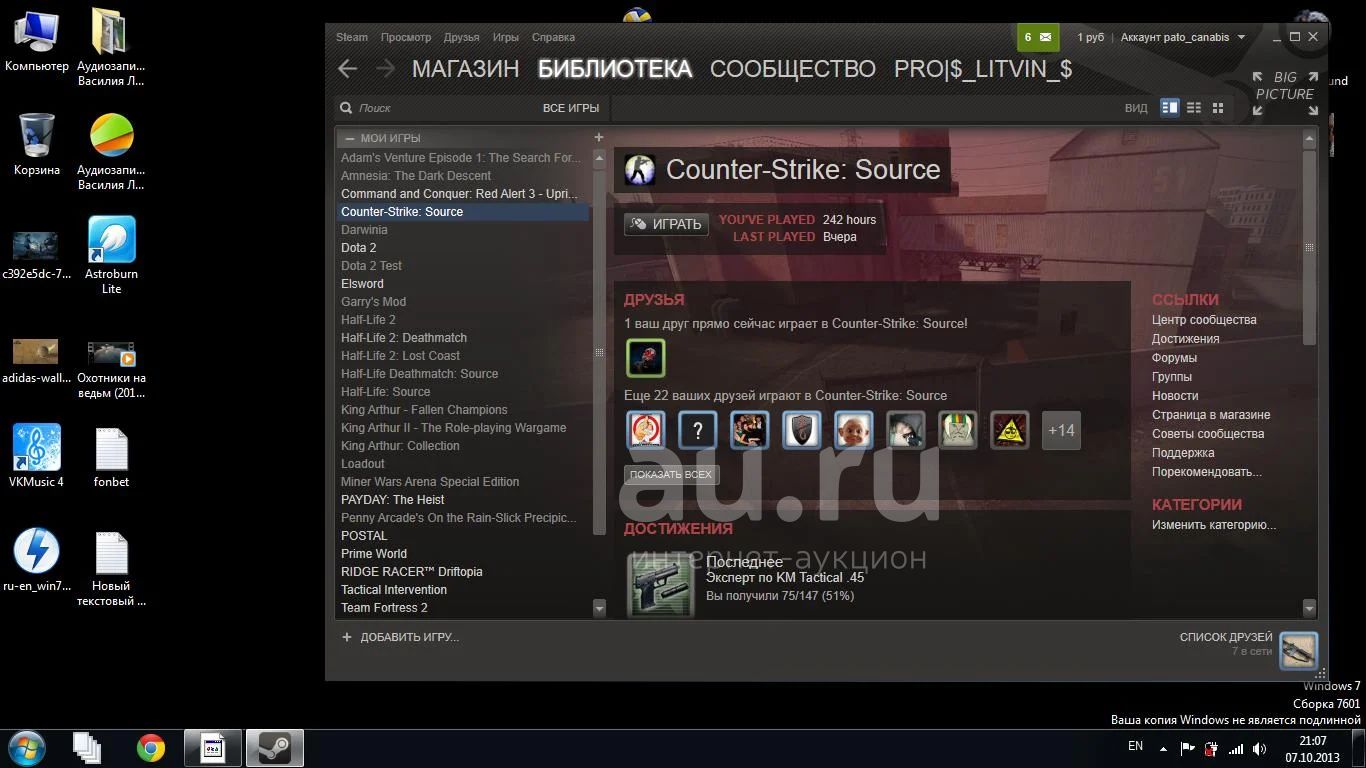Open the green inbox notification envelope
This screenshot has width=1366, height=768.
(x=1038, y=37)
